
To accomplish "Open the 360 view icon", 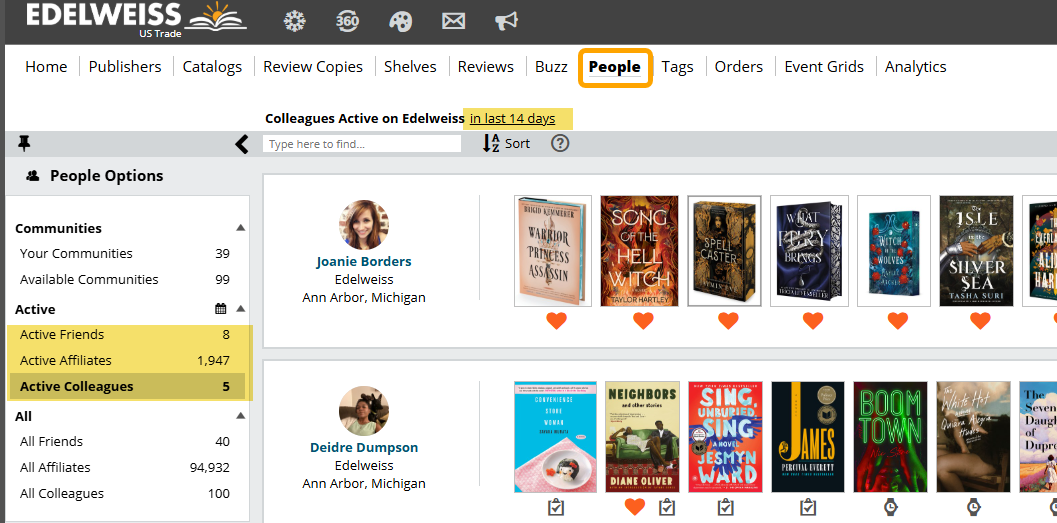I will (x=347, y=21).
